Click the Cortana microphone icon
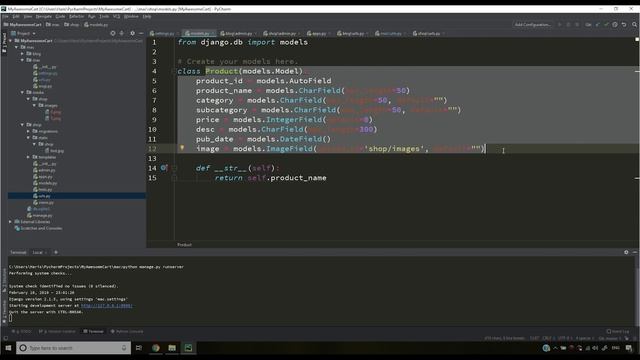640x360 pixels. (x=124, y=348)
